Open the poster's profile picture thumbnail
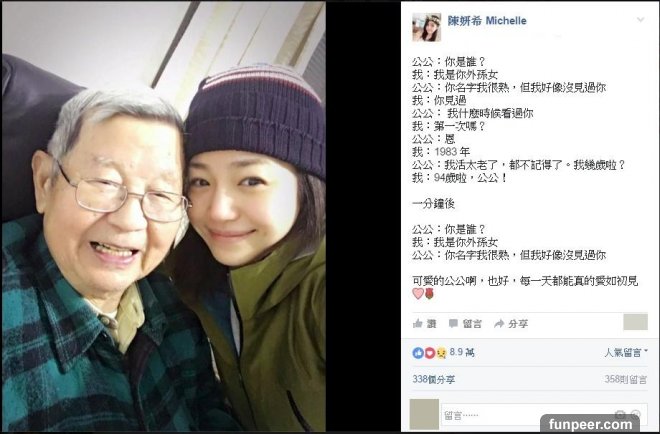 pyautogui.click(x=426, y=27)
